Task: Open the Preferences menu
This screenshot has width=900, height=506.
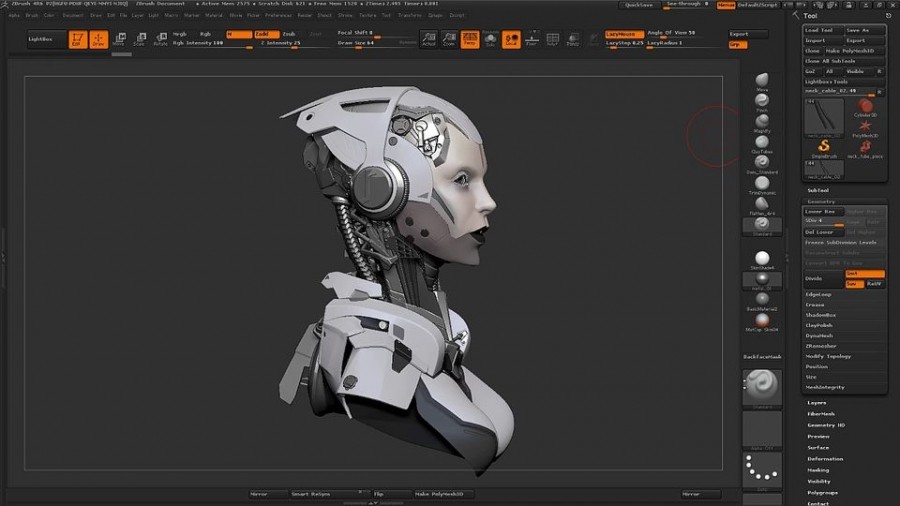Action: (278, 15)
